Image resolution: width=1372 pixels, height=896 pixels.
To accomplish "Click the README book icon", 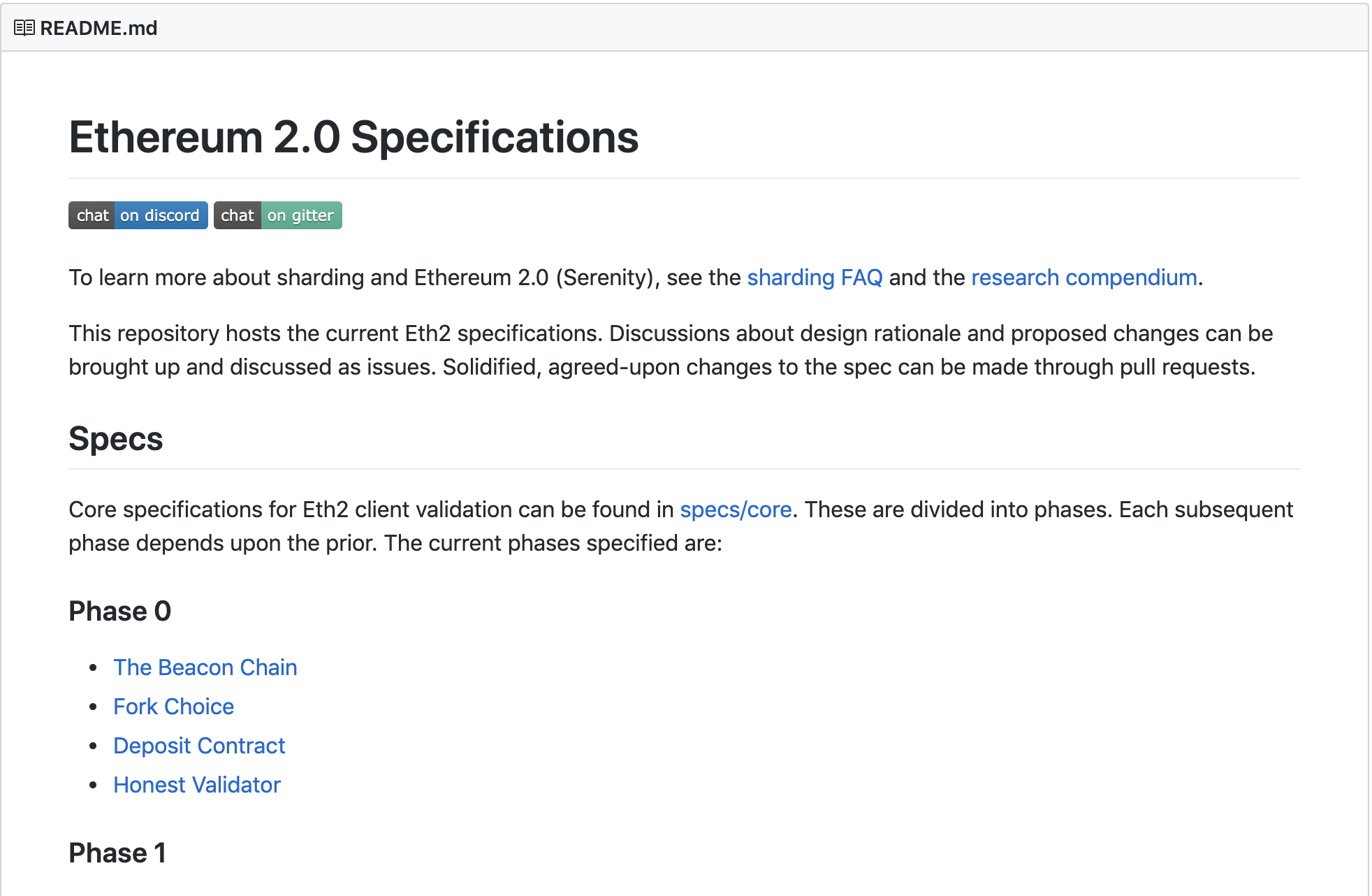I will tap(24, 28).
